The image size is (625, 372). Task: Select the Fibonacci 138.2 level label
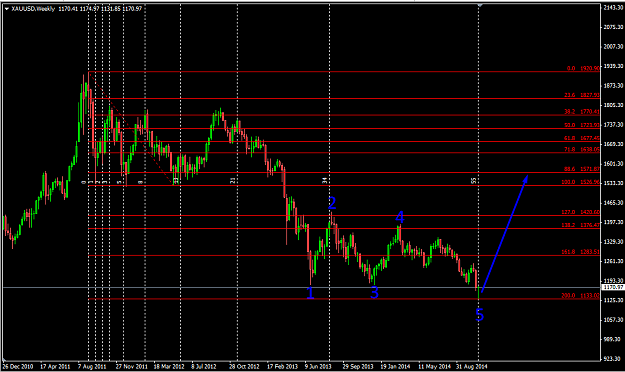tap(581, 225)
